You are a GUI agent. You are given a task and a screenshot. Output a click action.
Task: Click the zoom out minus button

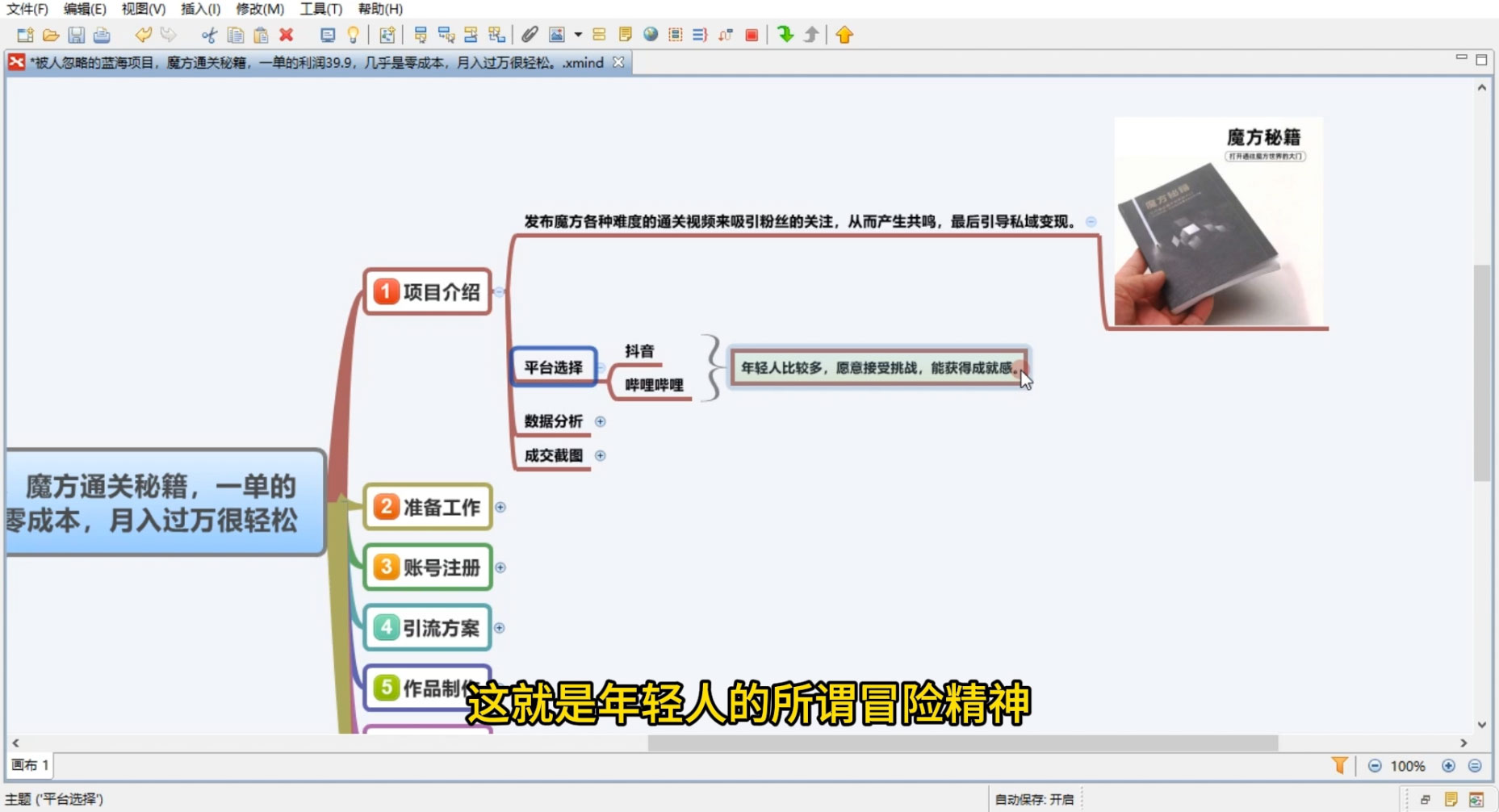1375,765
